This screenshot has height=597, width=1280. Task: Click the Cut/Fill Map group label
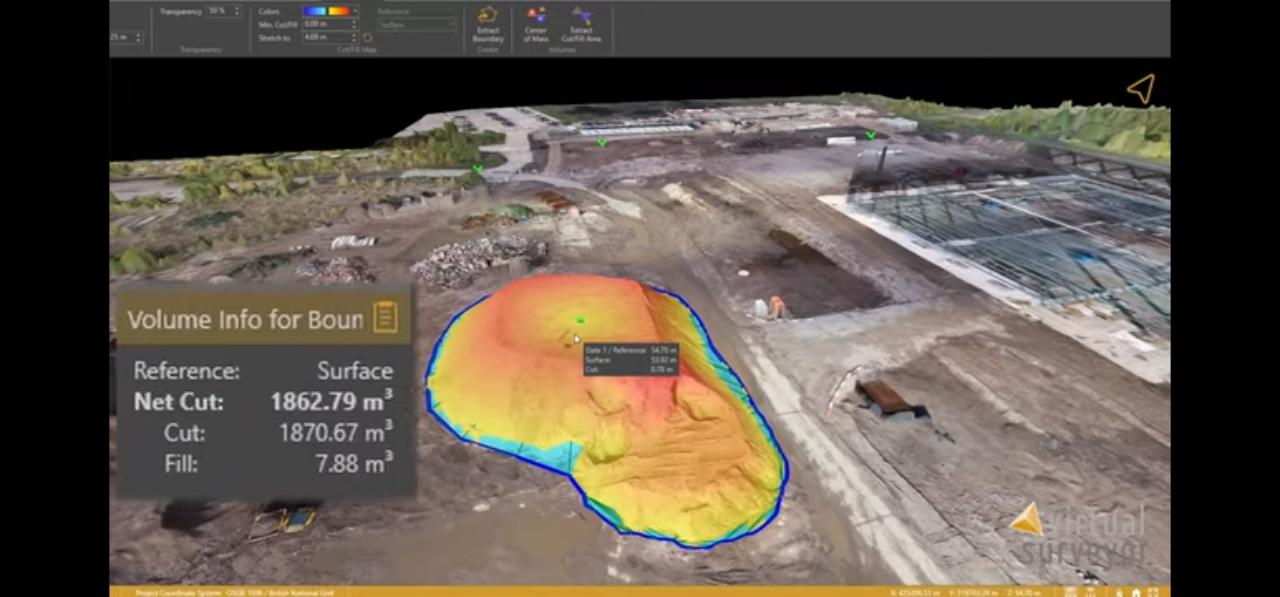[357, 49]
